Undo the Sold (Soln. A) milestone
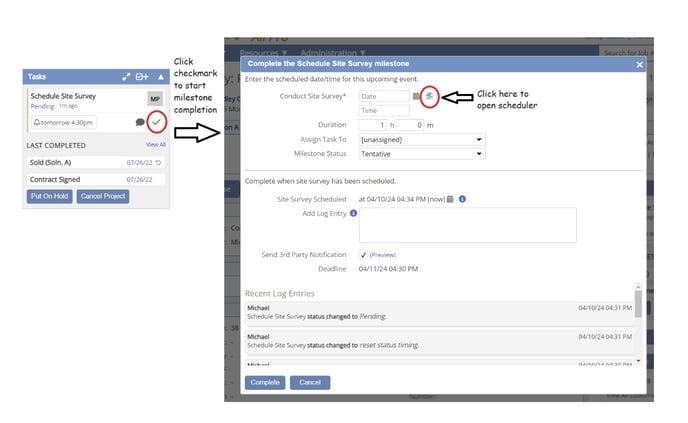 (x=159, y=162)
